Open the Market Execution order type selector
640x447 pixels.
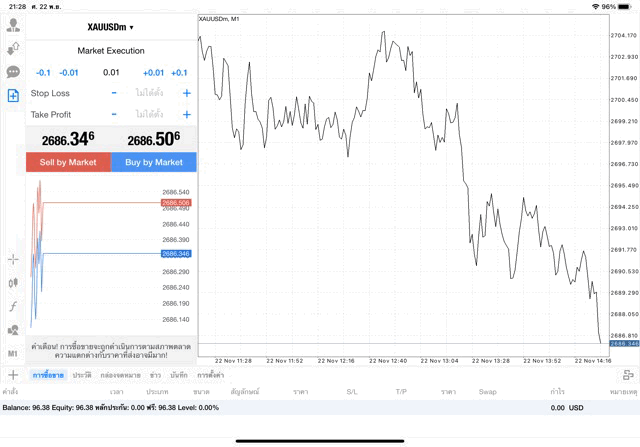111,50
